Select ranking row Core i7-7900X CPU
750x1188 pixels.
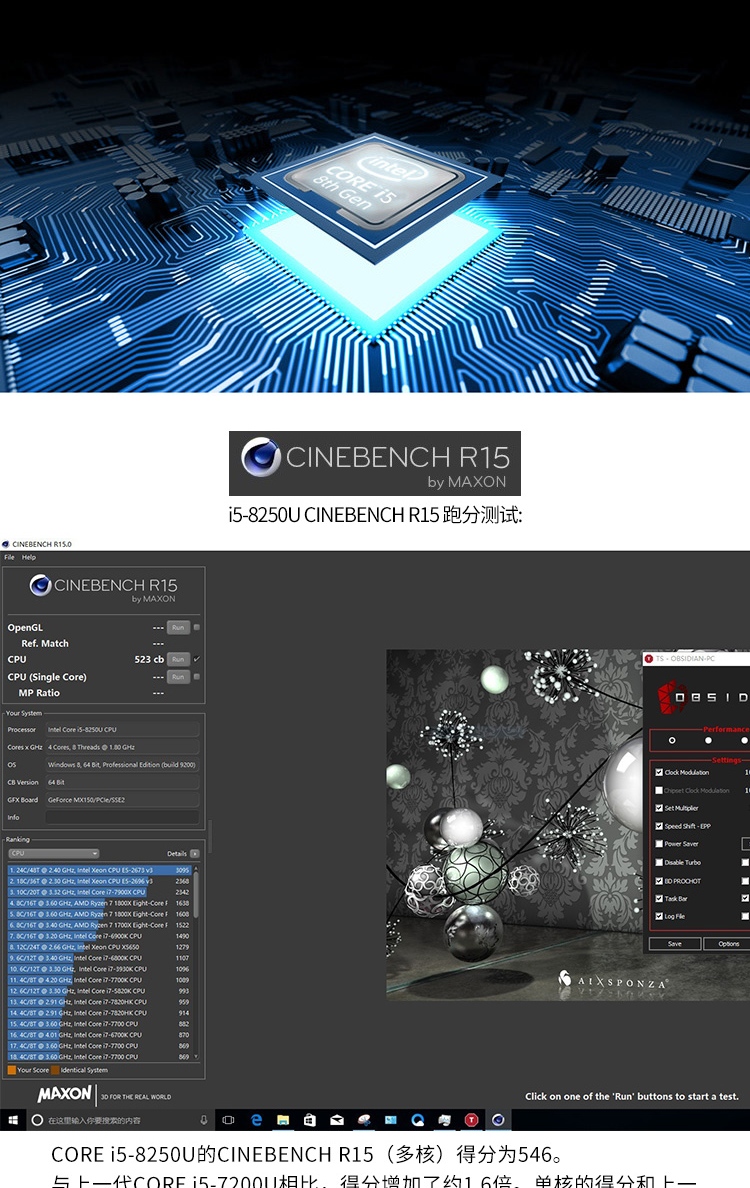pyautogui.click(x=99, y=892)
